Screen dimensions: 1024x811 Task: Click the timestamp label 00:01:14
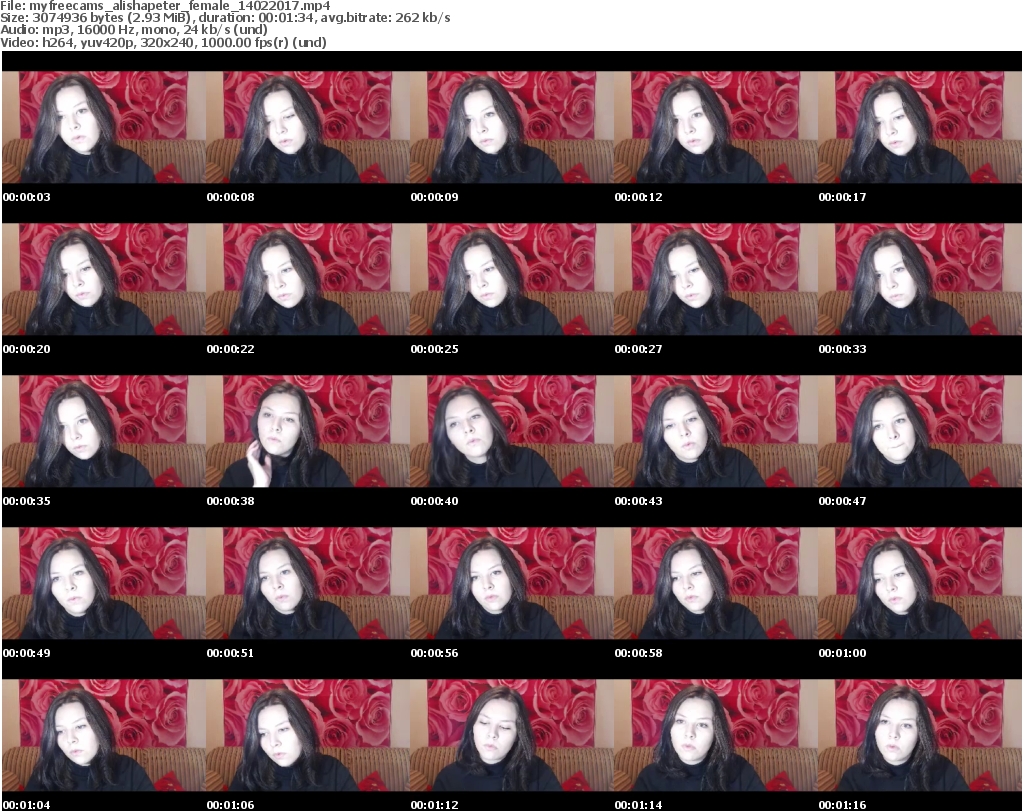(638, 805)
